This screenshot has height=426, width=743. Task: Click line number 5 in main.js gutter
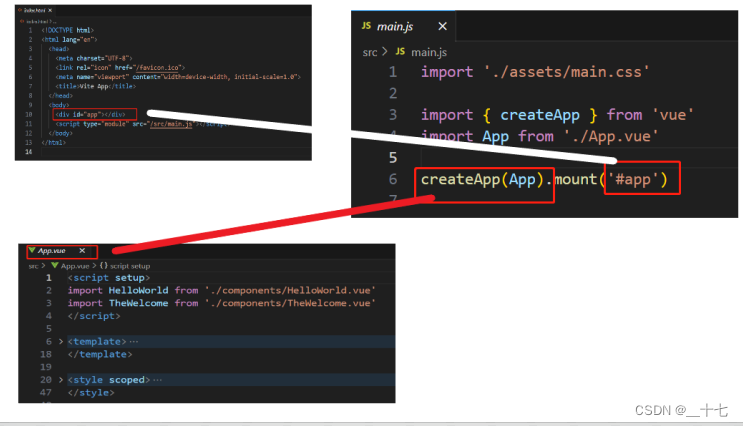tap(393, 158)
